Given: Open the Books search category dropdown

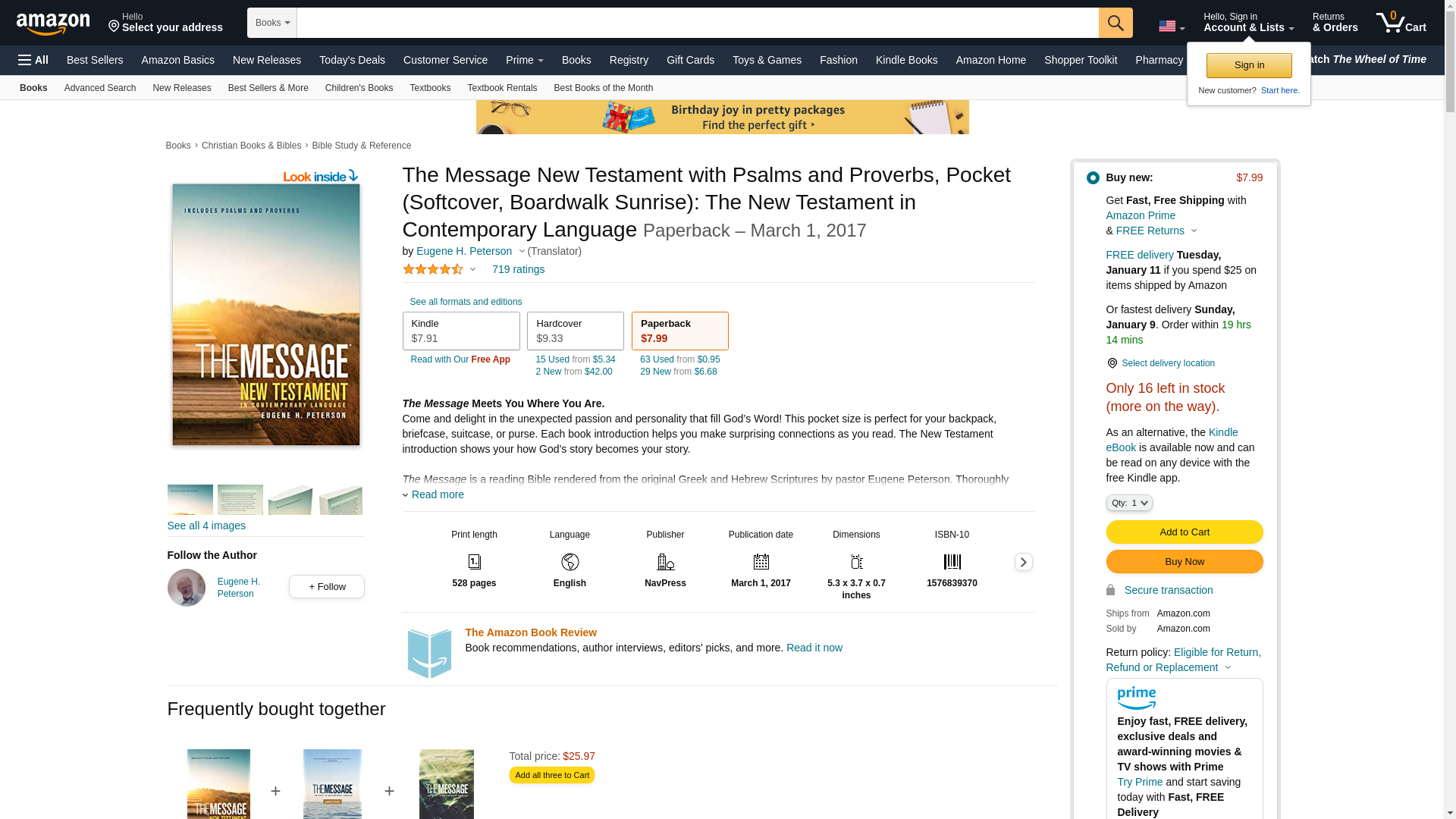Looking at the screenshot, I should click(272, 23).
